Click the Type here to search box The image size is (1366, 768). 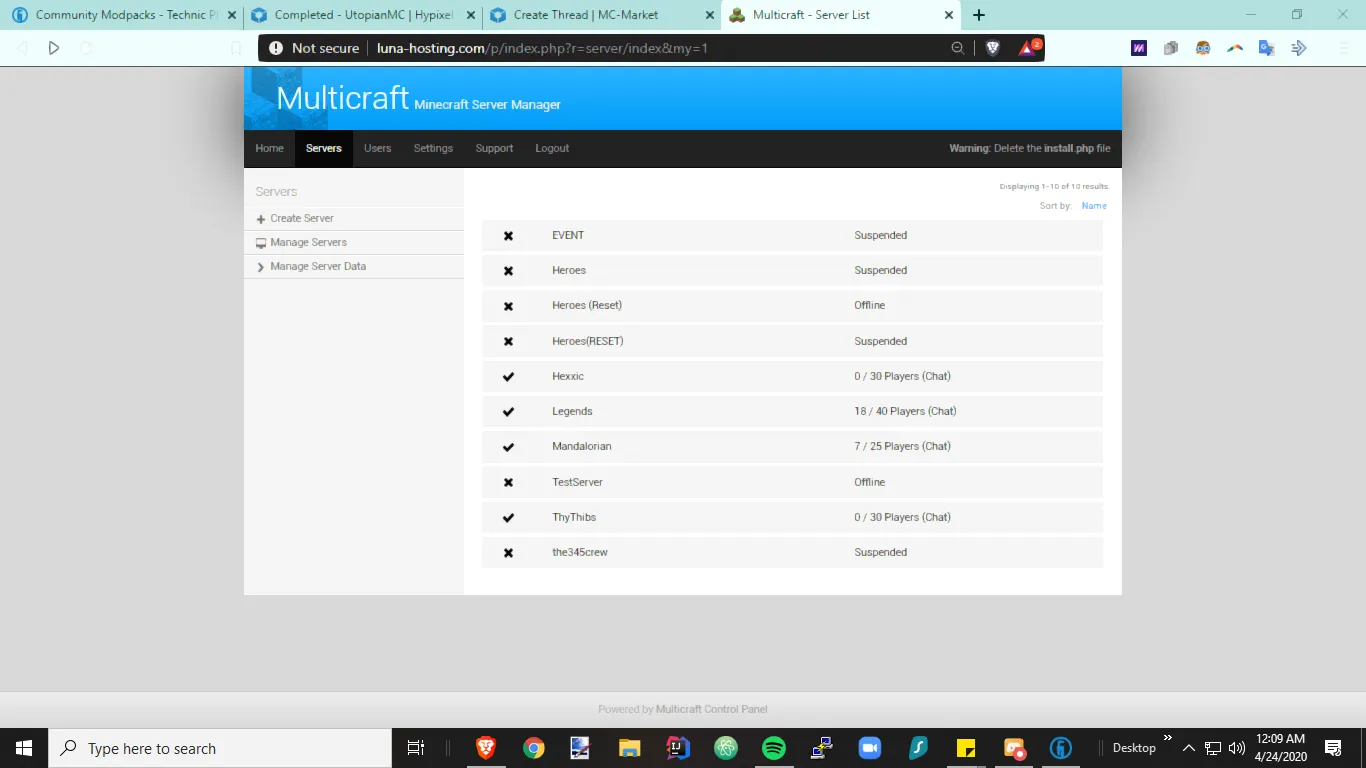(x=220, y=748)
